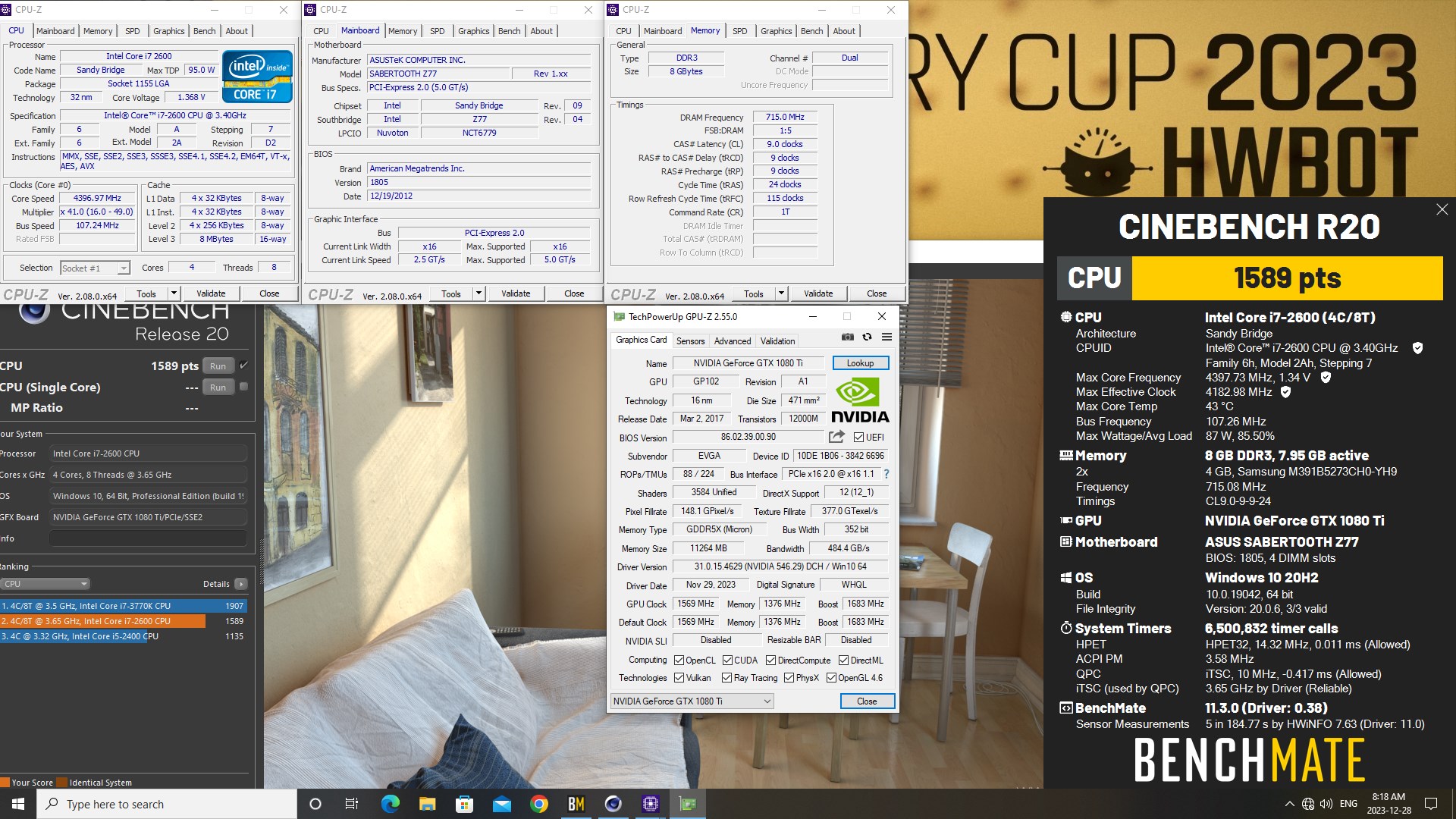Open the Sensors tab in GPU-Z
The image size is (1456, 819).
690,341
